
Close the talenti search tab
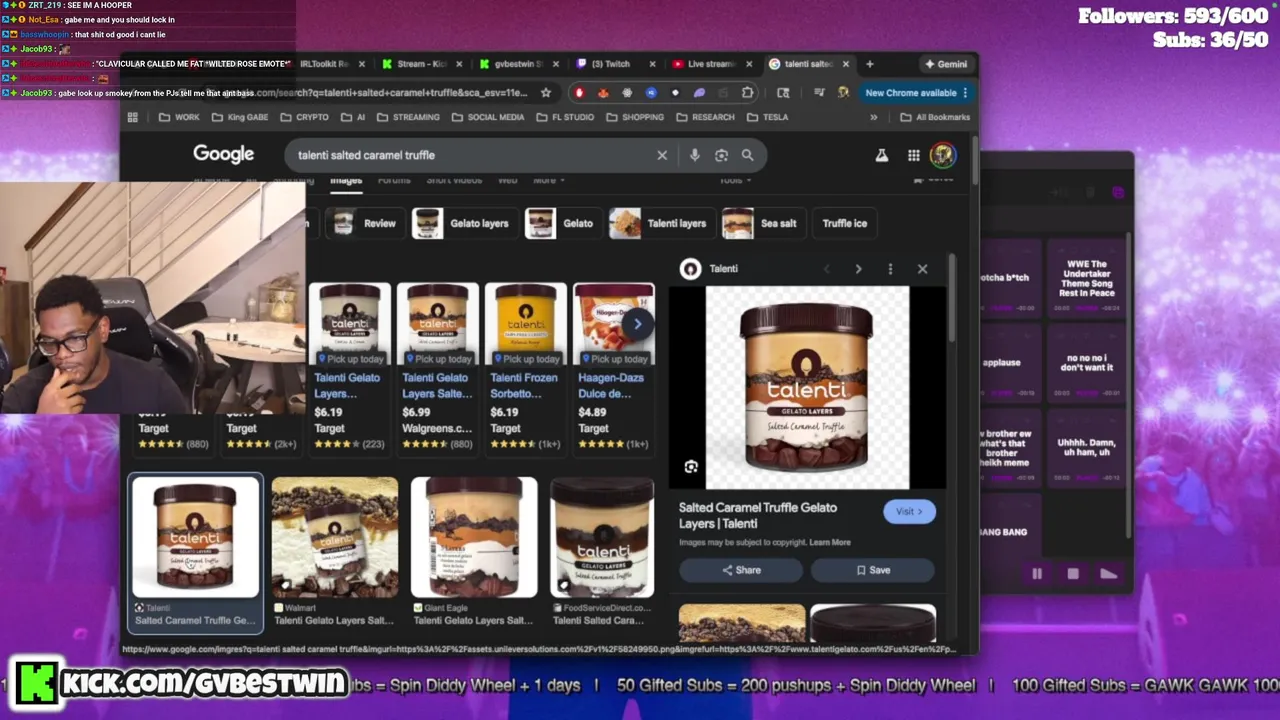[x=846, y=64]
